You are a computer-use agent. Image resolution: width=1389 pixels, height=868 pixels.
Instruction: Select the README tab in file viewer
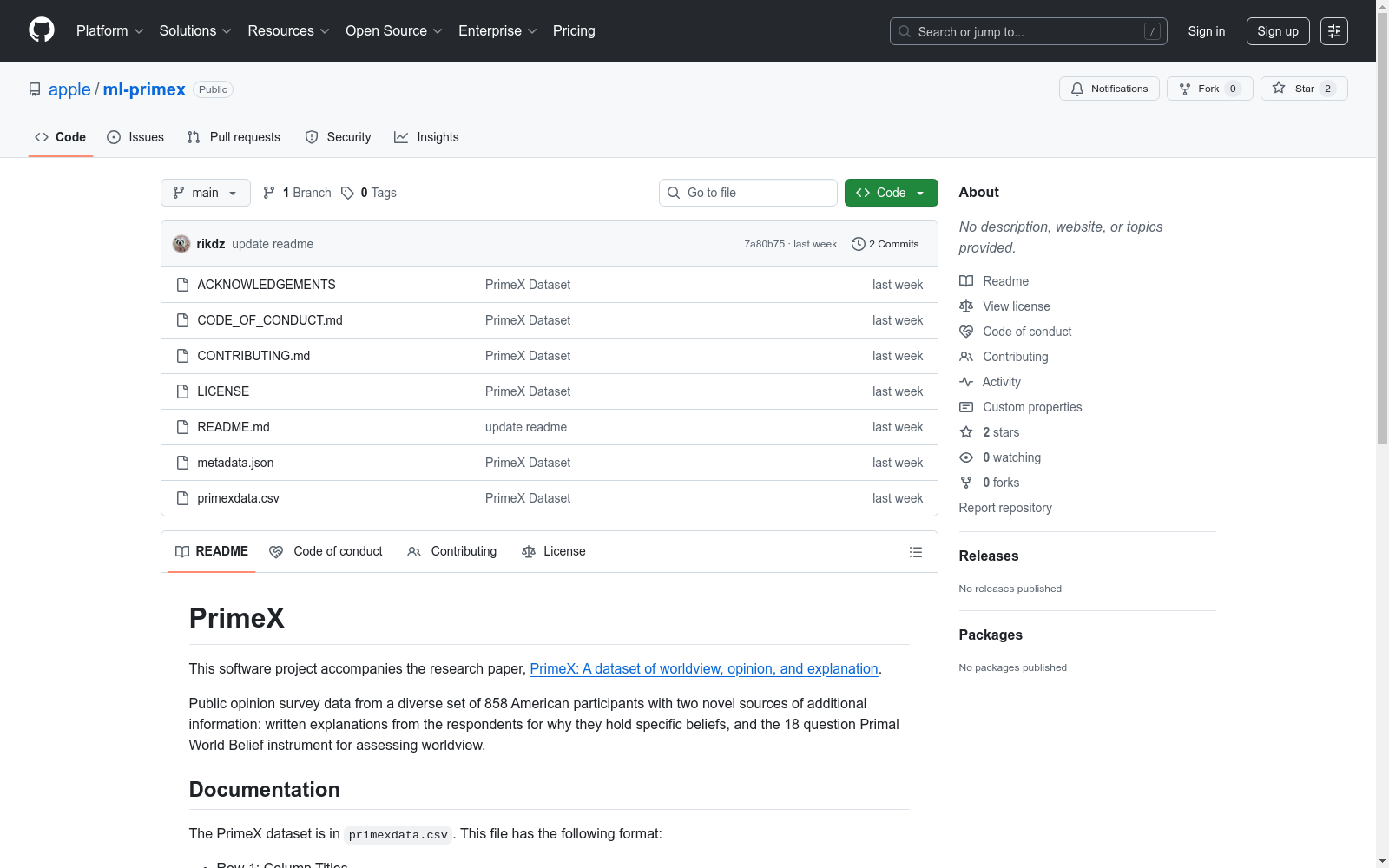[x=212, y=551]
